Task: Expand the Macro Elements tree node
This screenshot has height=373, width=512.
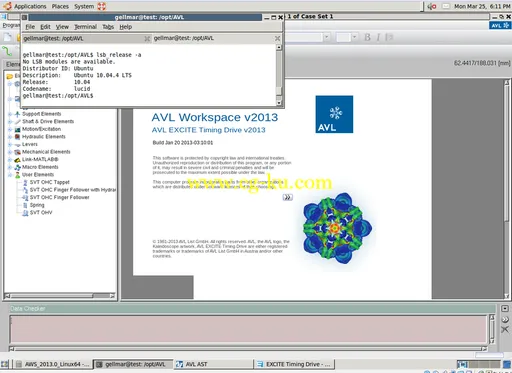Action: click(10, 167)
